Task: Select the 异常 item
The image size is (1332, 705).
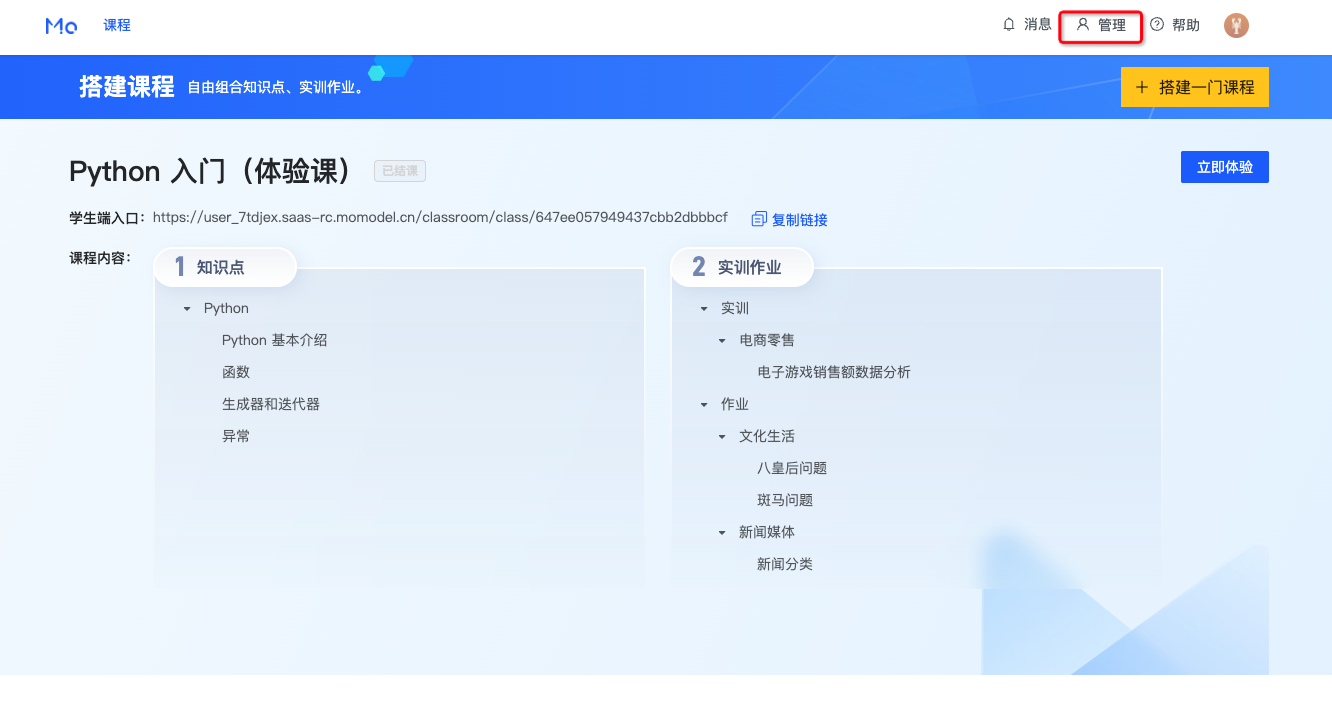Action: [236, 436]
